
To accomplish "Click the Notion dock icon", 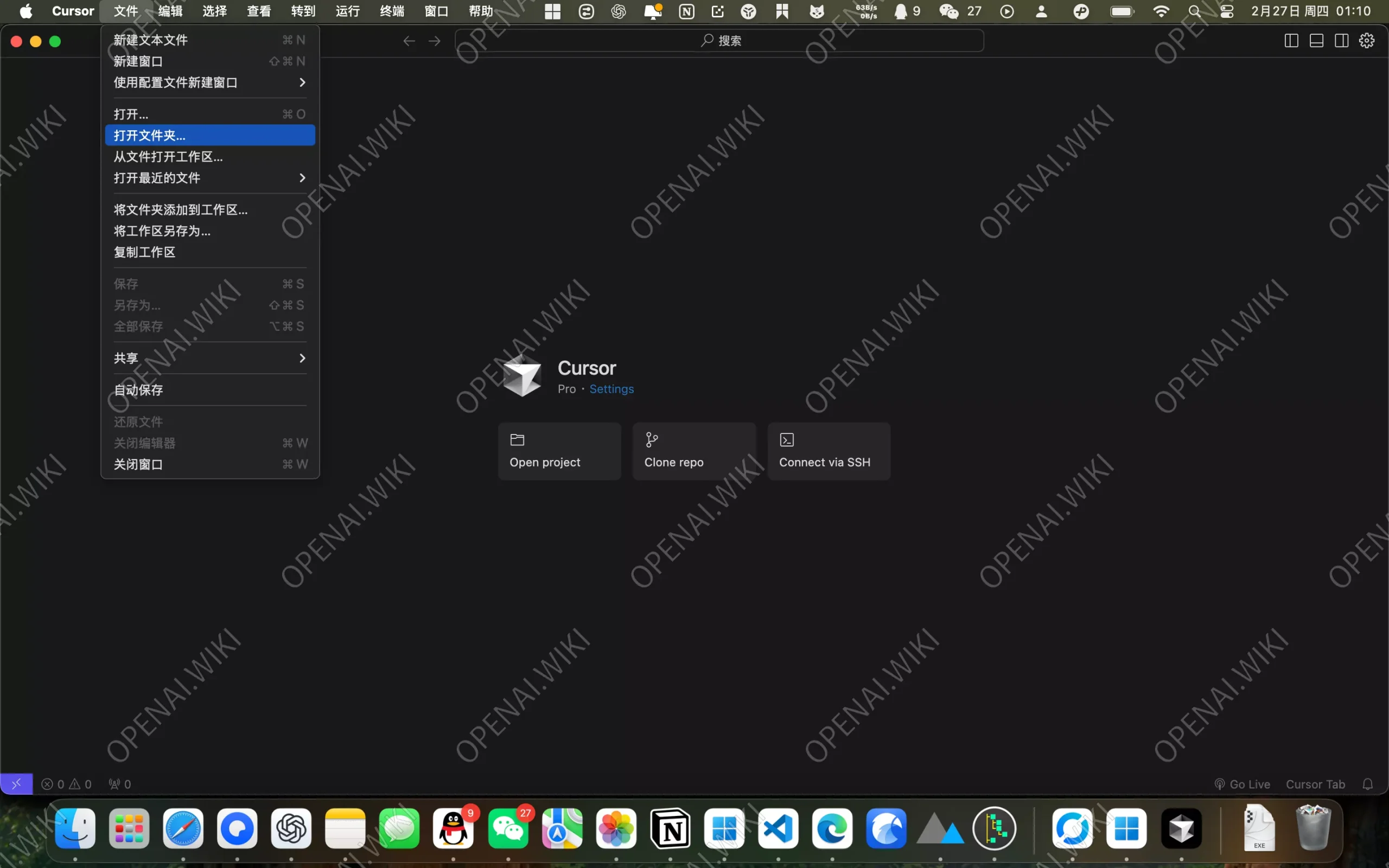I will (x=670, y=828).
